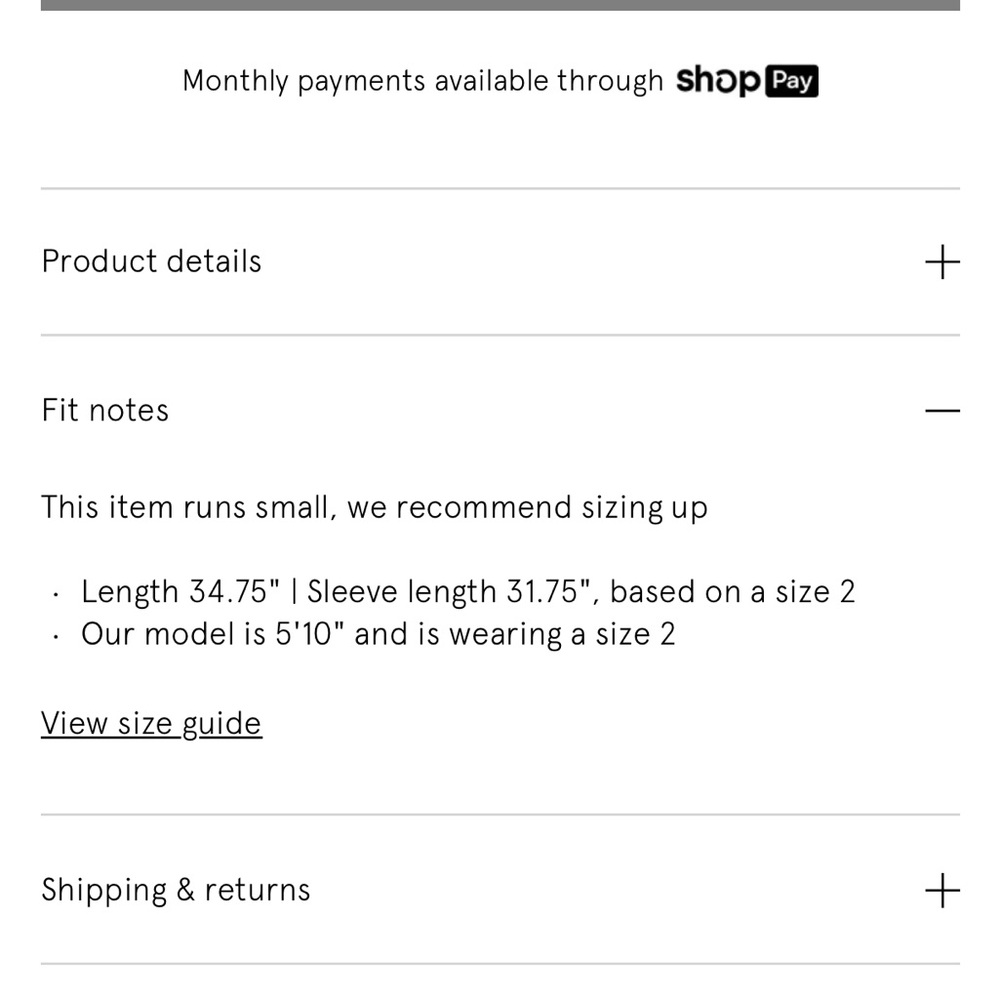Viewport: 1000px width, 1000px height.
Task: Toggle the Fit notes section heading
Action: [105, 410]
